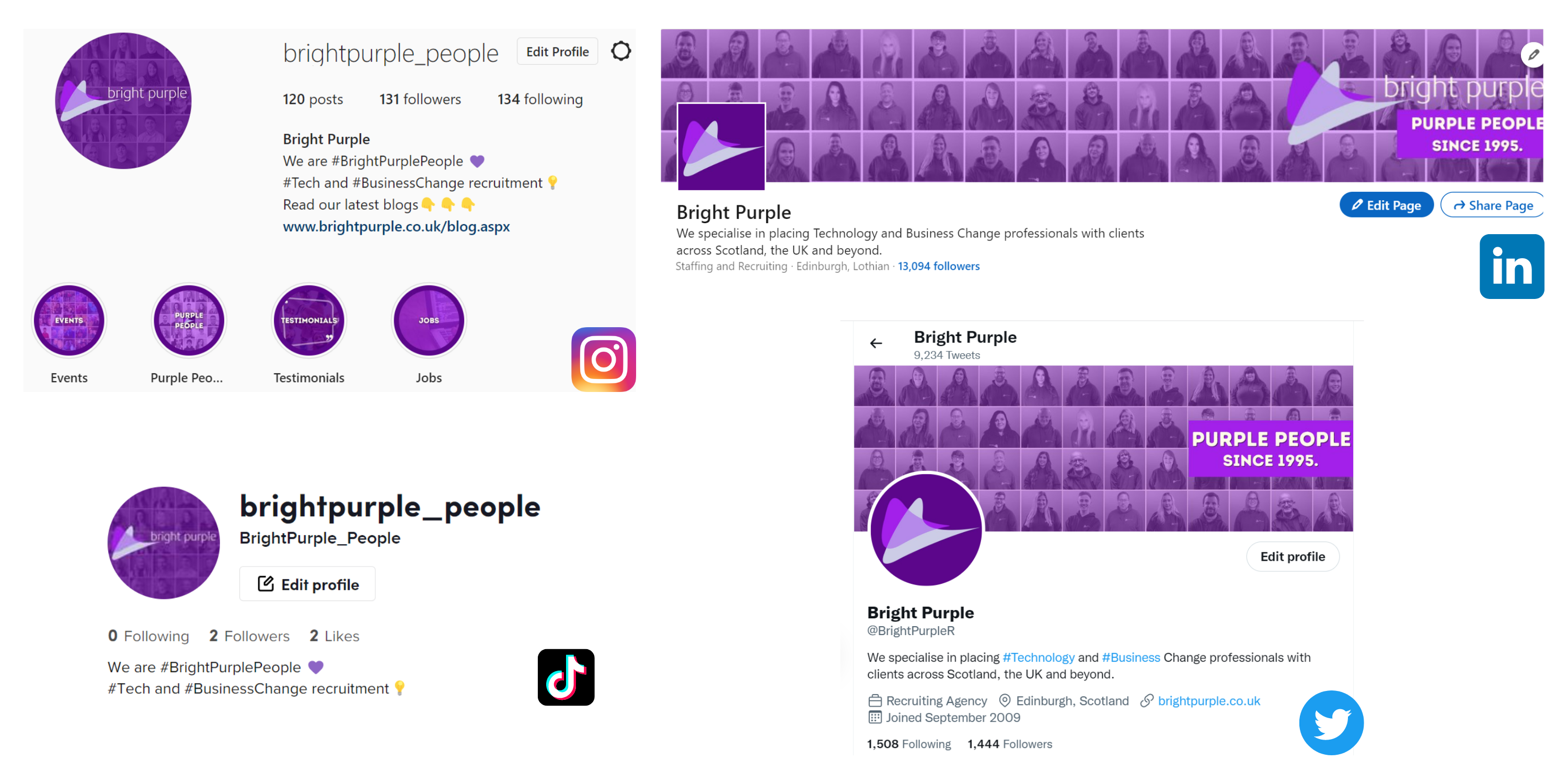Open the Jobs story highlight
Image resolution: width=1568 pixels, height=784 pixels.
[x=429, y=320]
